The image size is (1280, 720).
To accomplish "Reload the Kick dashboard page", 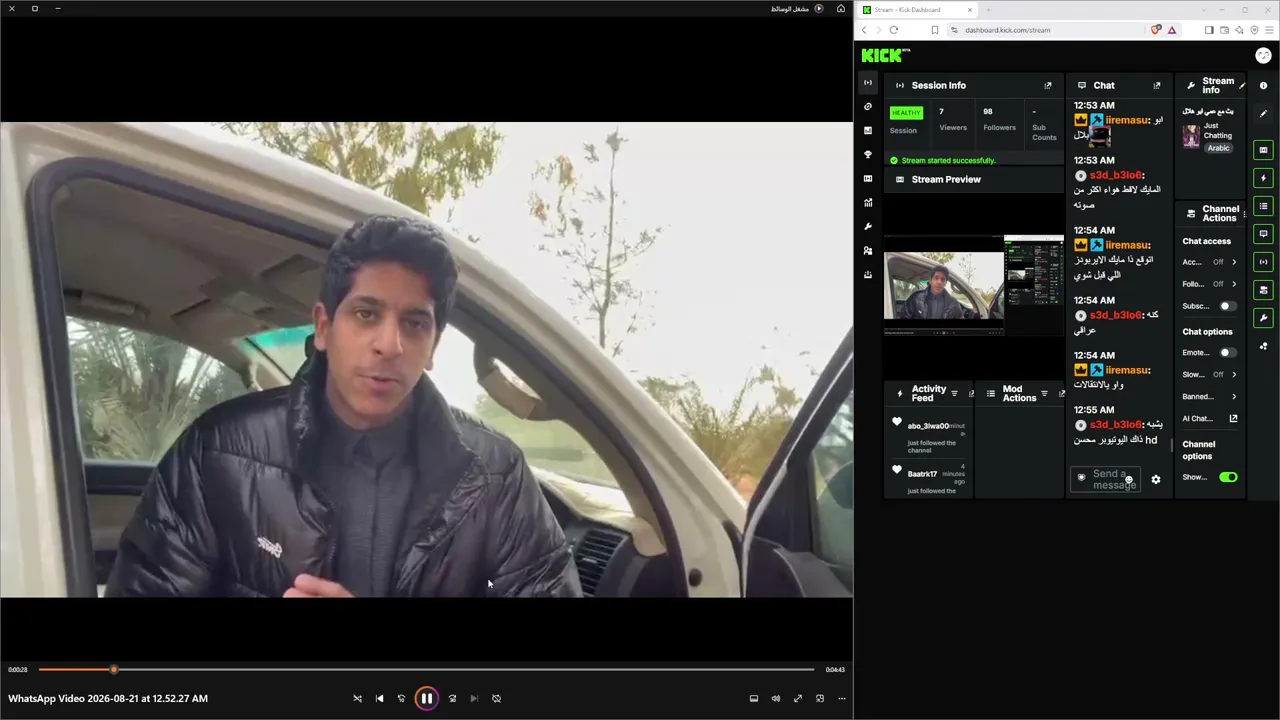I will point(893,30).
